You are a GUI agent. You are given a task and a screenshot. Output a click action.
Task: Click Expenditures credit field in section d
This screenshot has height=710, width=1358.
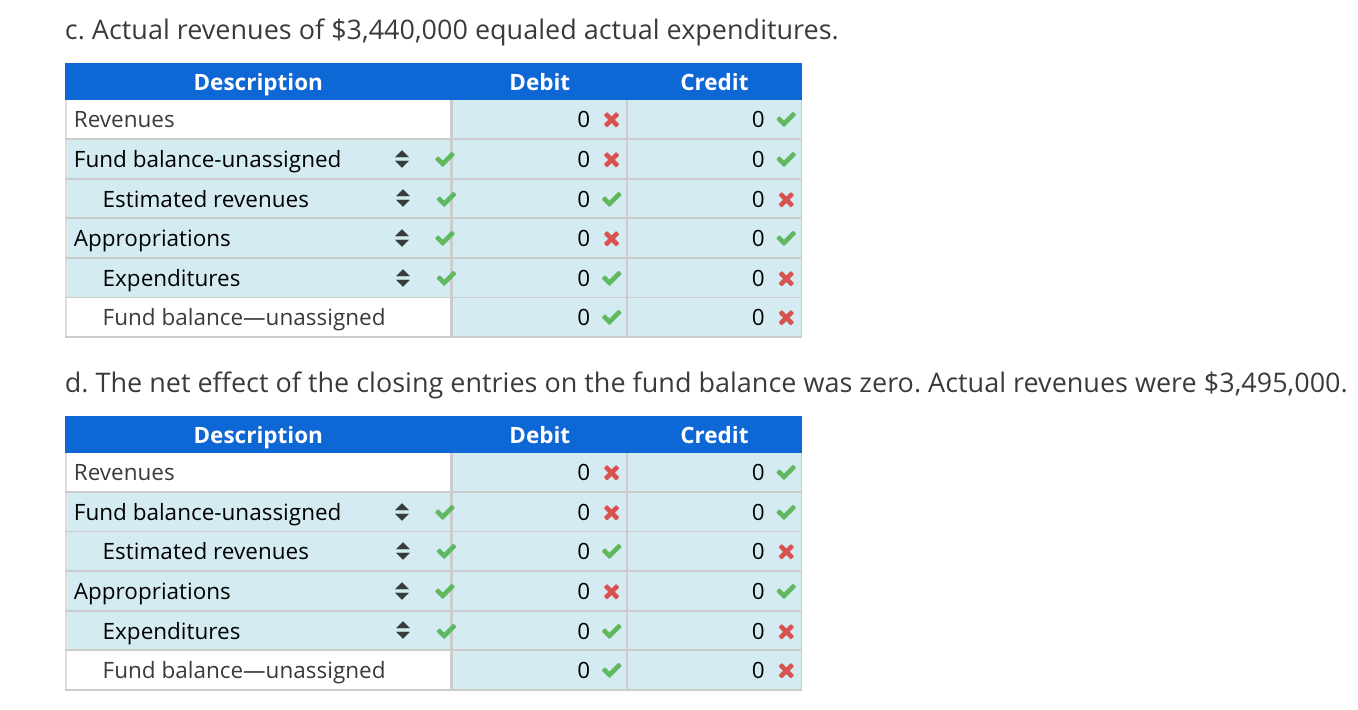[x=714, y=631]
